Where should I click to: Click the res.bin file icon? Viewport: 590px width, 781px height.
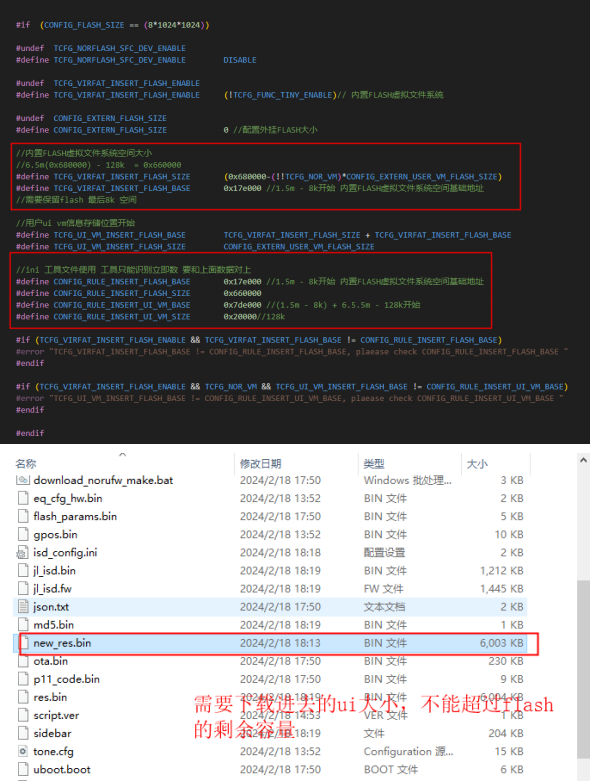23,697
